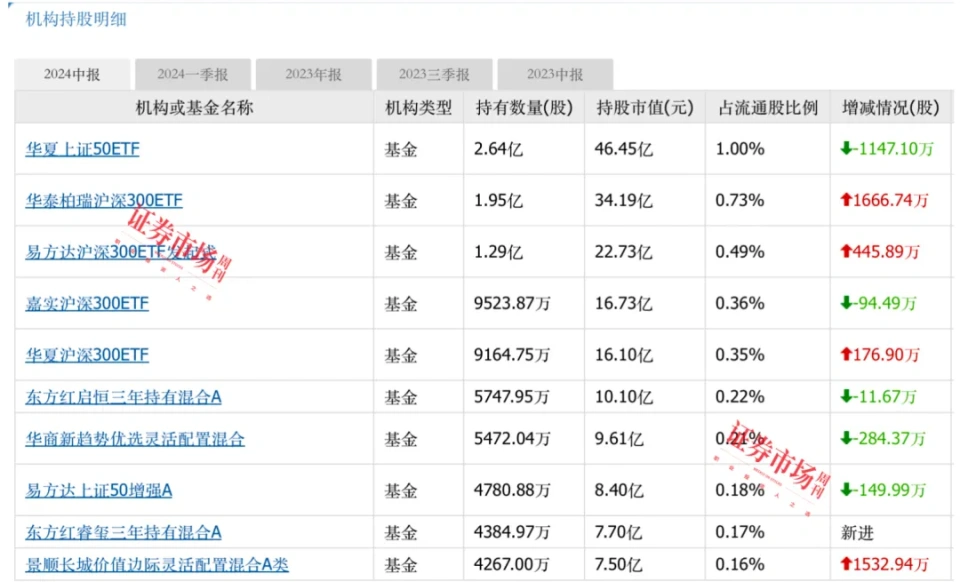Open the 华夏上证50ETF fund link

click(x=83, y=149)
